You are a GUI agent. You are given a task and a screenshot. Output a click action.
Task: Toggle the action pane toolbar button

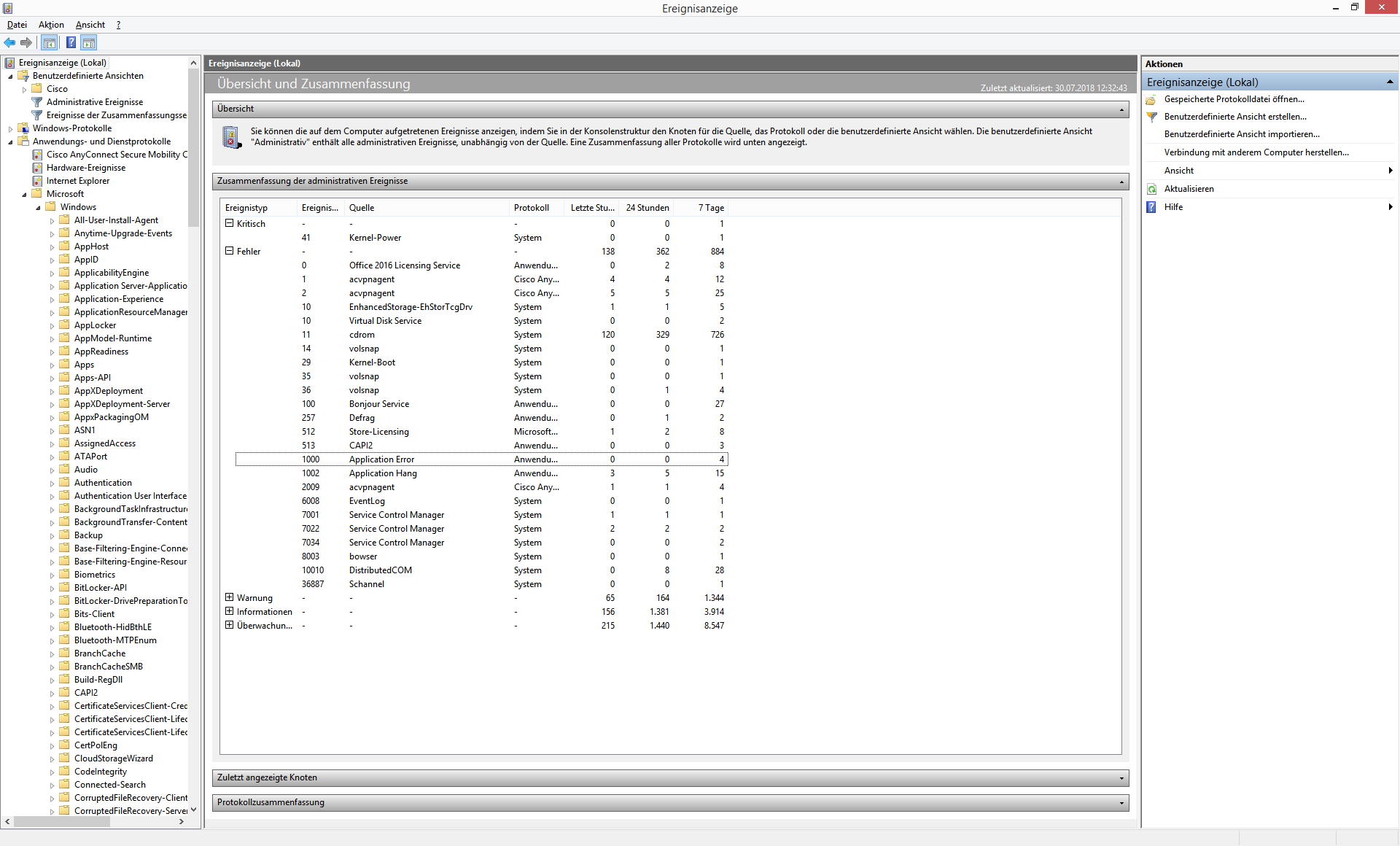[x=89, y=42]
